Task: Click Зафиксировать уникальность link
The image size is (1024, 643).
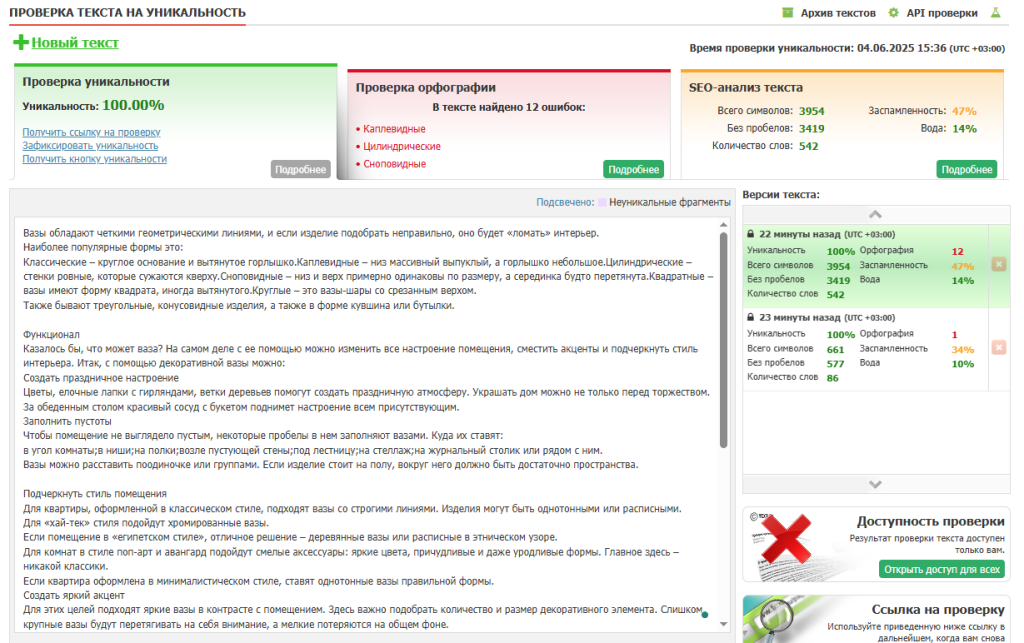Action: click(90, 146)
